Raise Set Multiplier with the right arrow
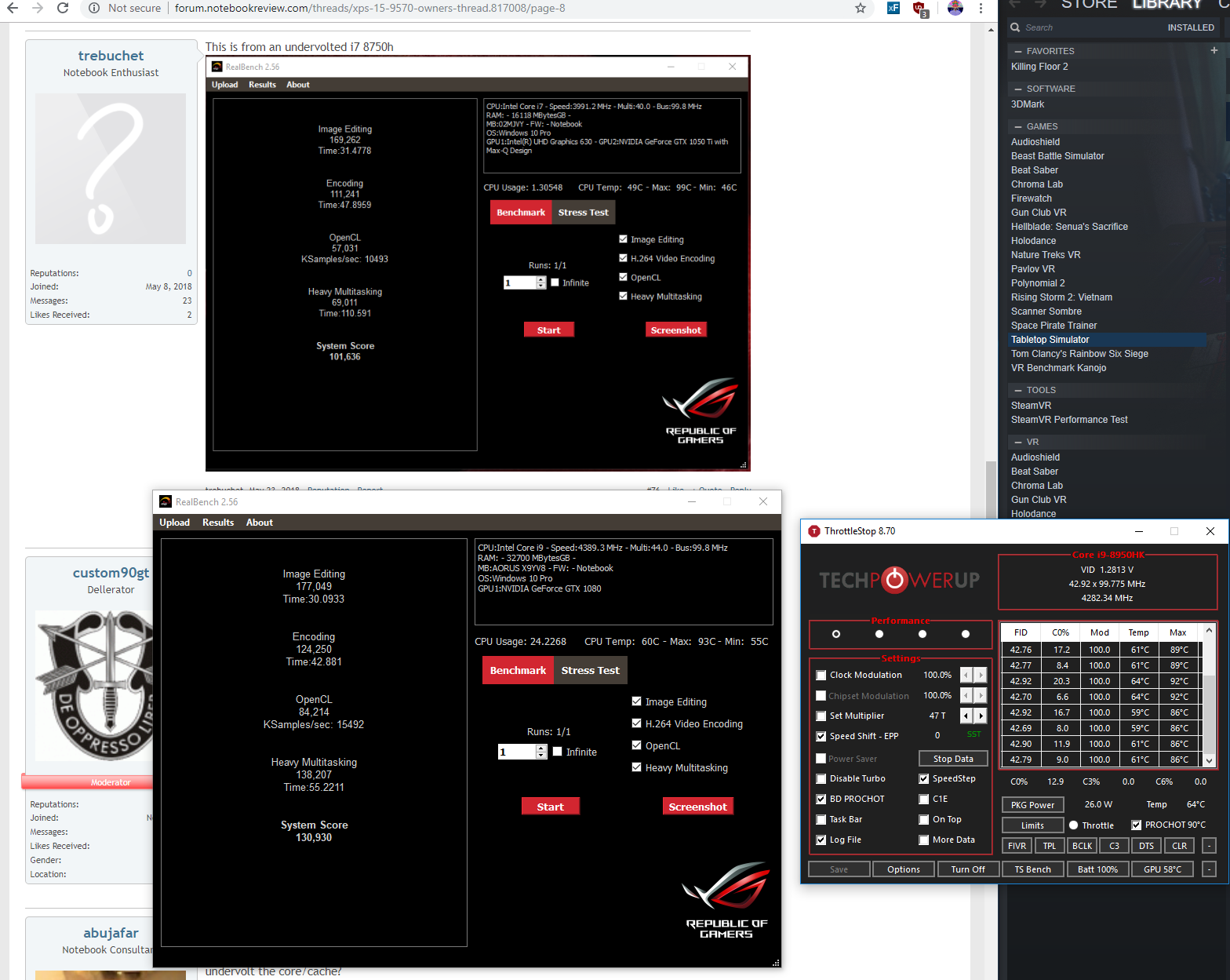The image size is (1230, 980). click(x=981, y=716)
